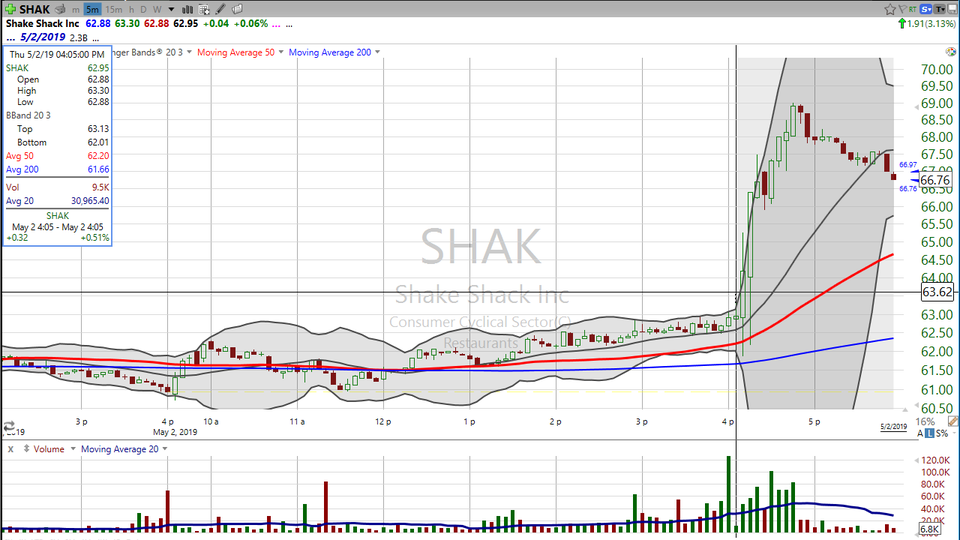Click the blue ellipsis before 5/2/2019
Image resolution: width=960 pixels, height=540 pixels.
(10, 38)
